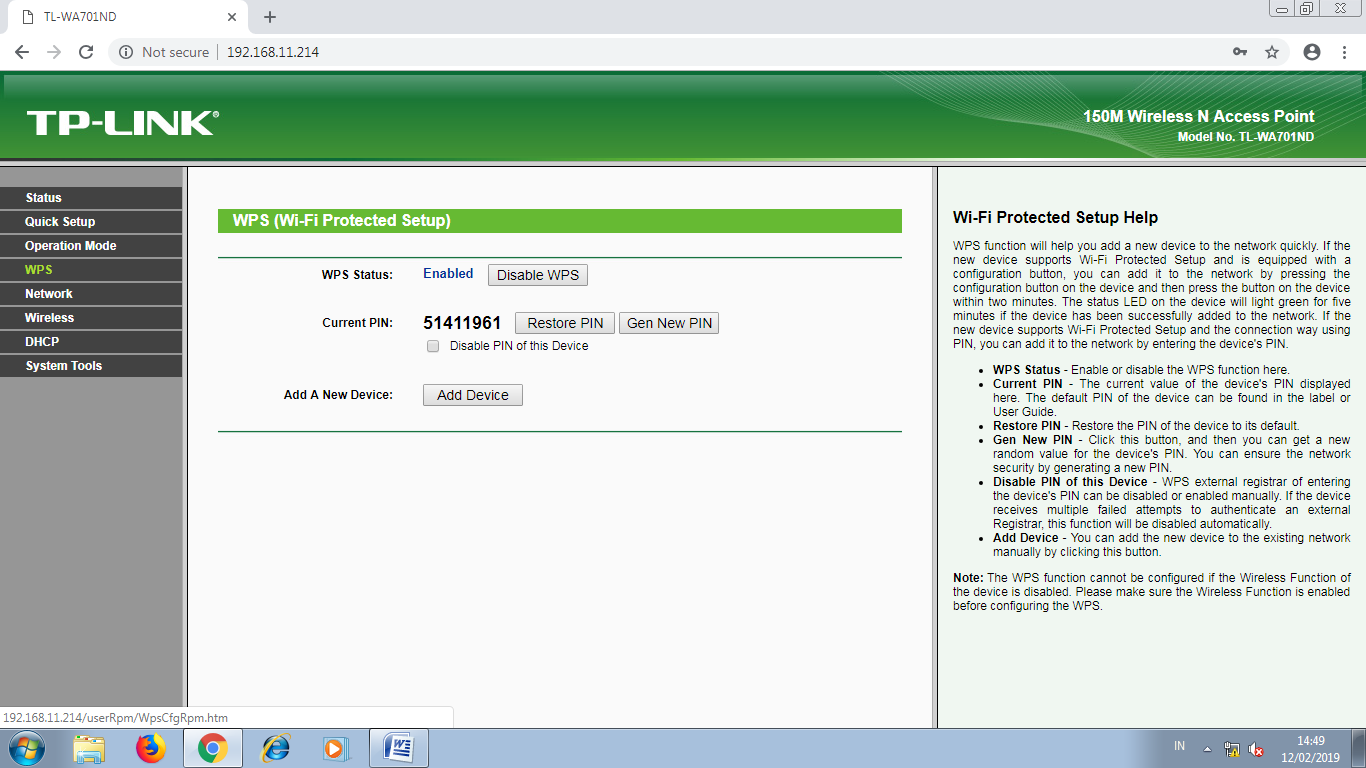
Task: Open the Chrome three-dot menu
Action: click(1344, 52)
